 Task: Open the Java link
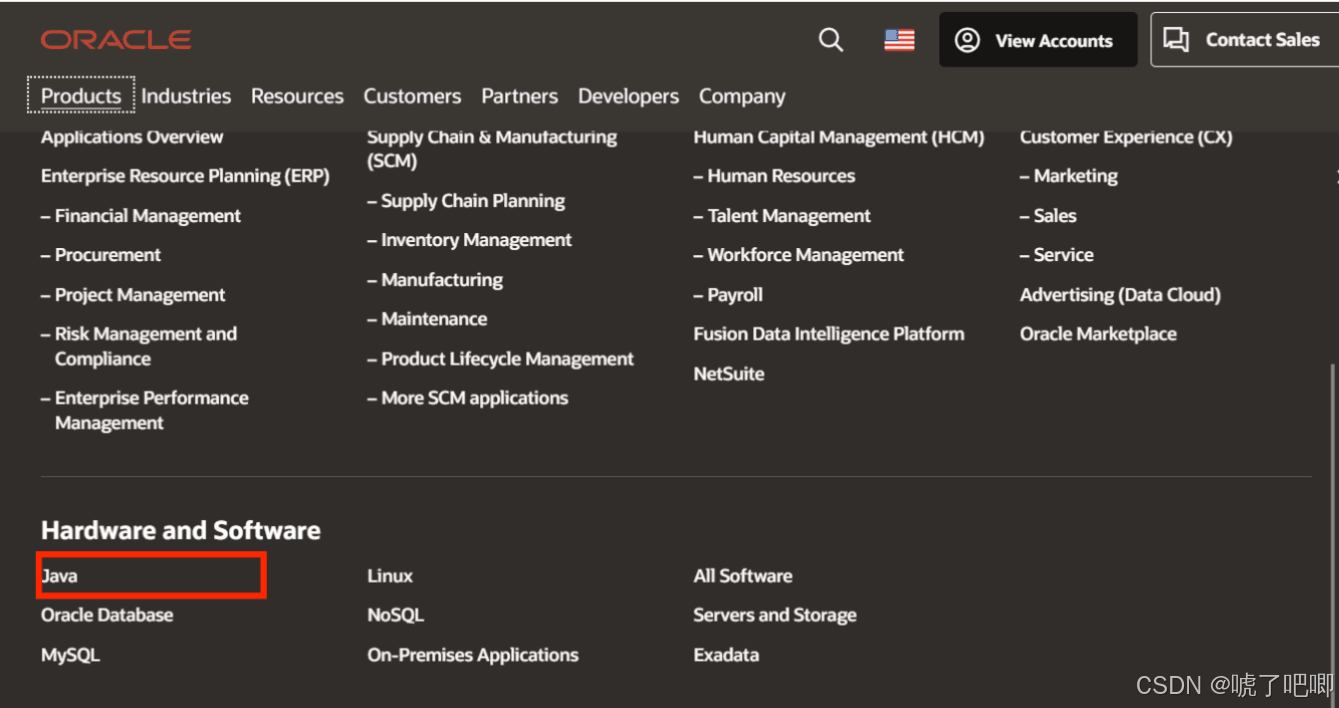click(59, 576)
